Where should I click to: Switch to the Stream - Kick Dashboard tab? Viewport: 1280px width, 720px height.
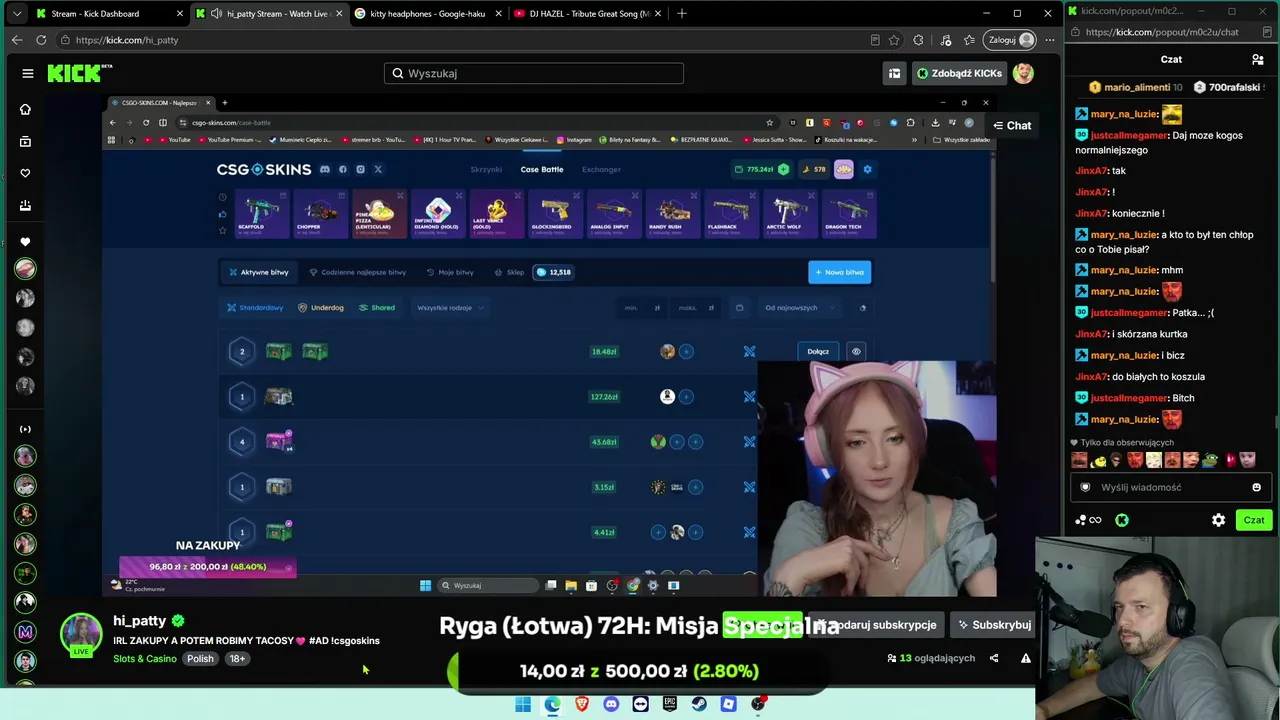click(109, 14)
